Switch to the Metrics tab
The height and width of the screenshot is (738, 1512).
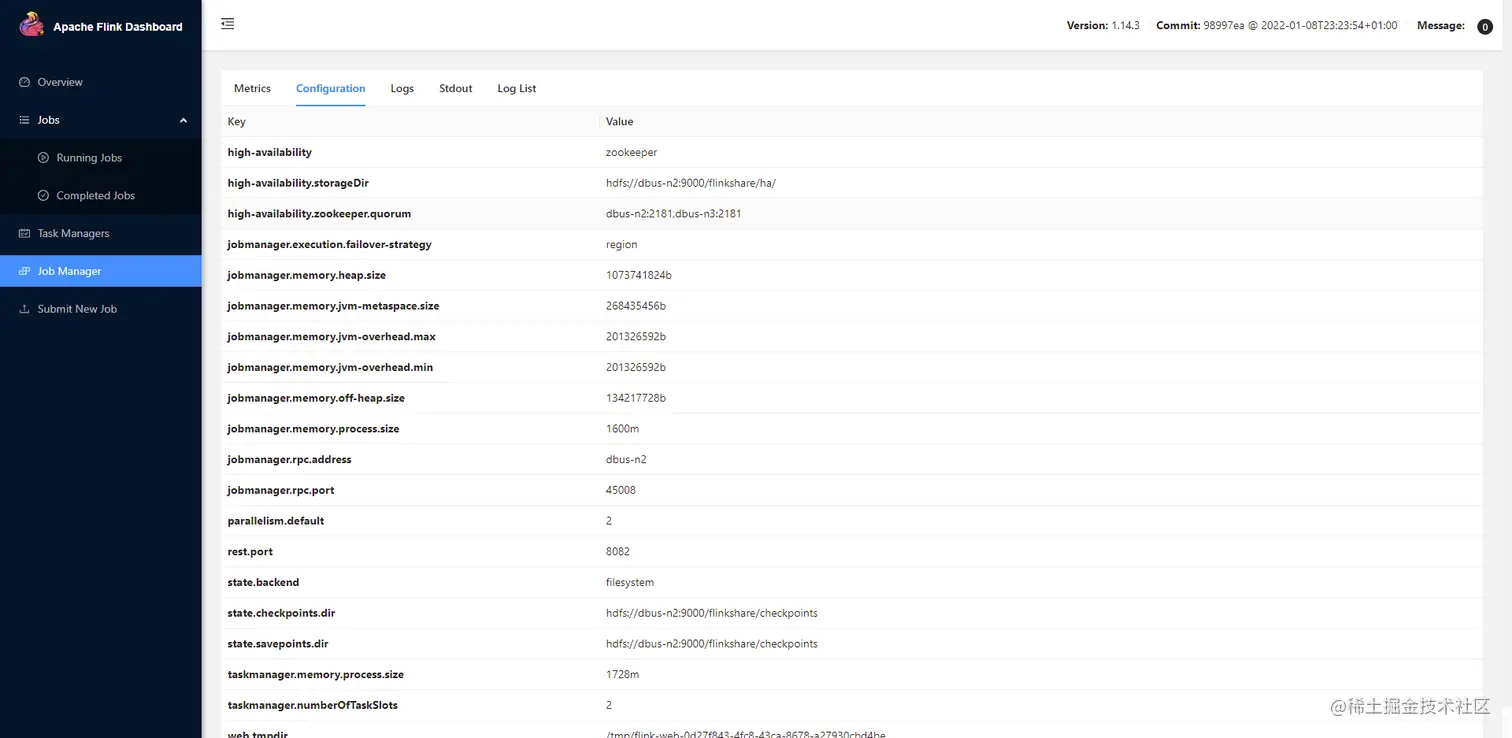[252, 88]
